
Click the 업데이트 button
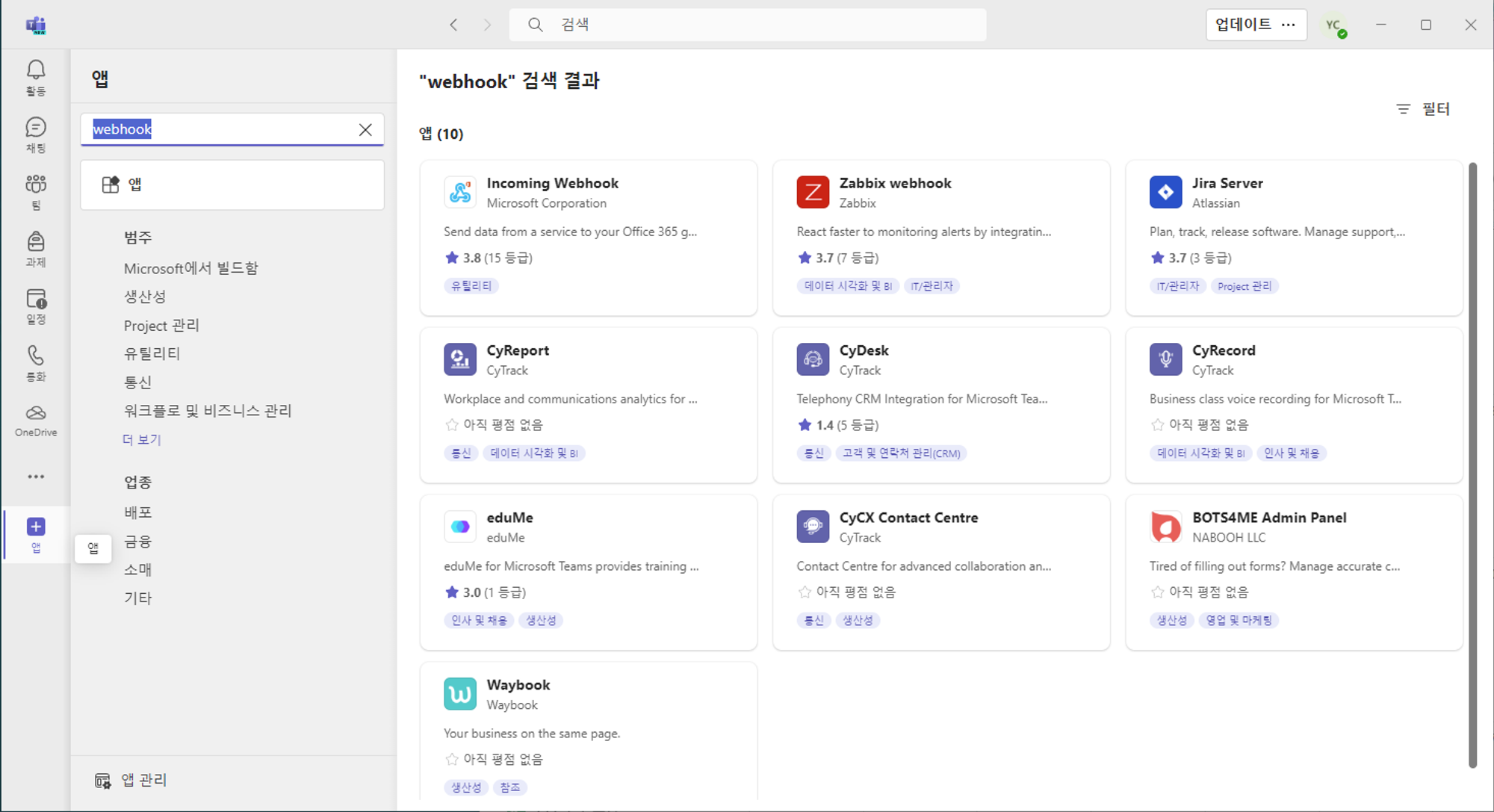point(1243,25)
